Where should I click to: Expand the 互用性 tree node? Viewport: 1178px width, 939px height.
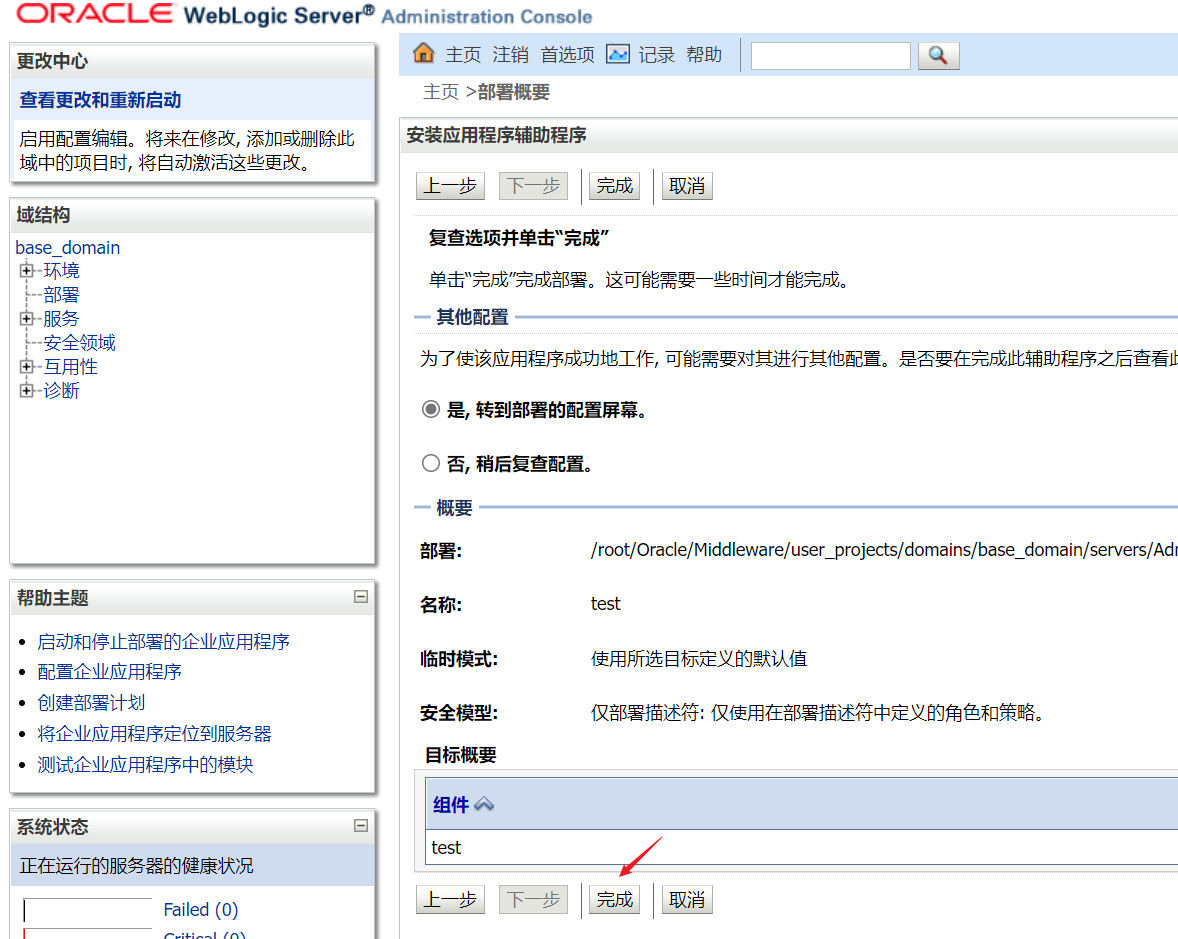[26, 367]
